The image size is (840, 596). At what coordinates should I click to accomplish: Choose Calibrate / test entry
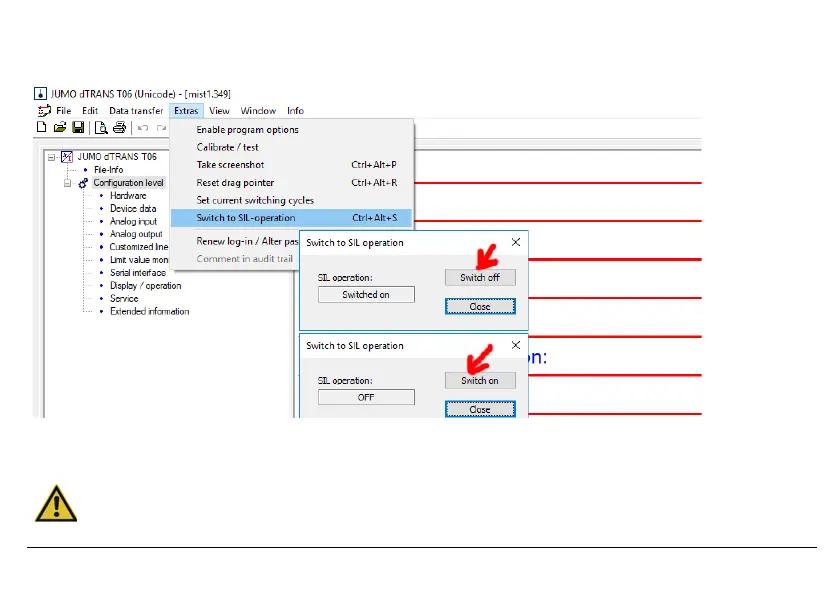click(291, 147)
